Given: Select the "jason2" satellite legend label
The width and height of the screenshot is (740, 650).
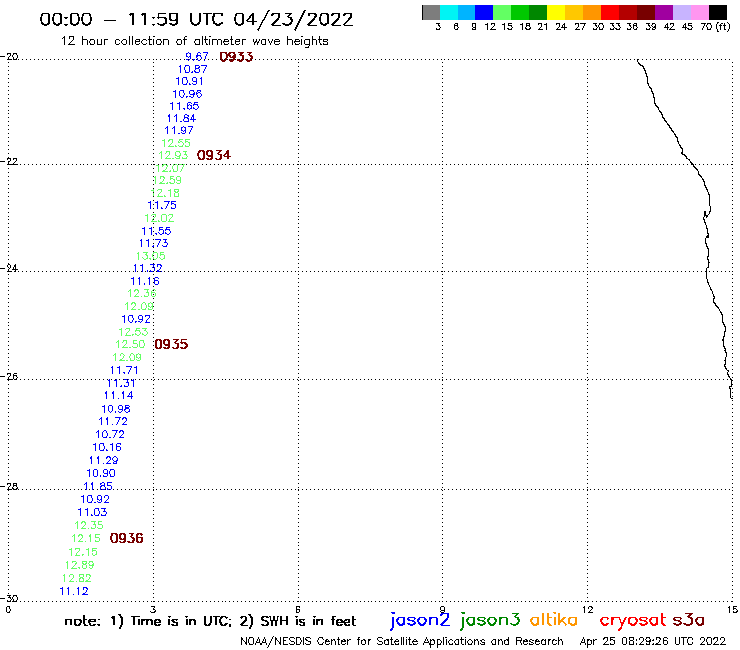Looking at the screenshot, I should pyautogui.click(x=420, y=620).
